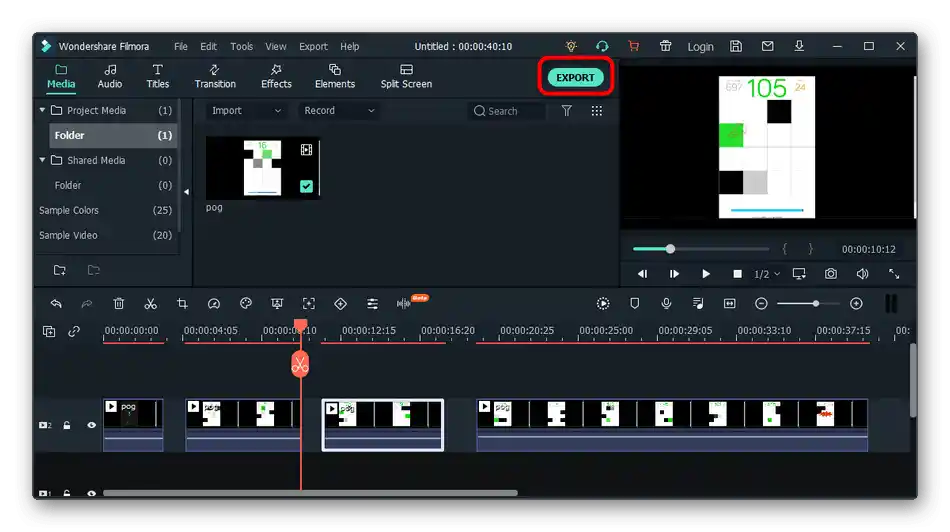Collapse the Shared Media tree
950x532 pixels.
click(x=42, y=160)
